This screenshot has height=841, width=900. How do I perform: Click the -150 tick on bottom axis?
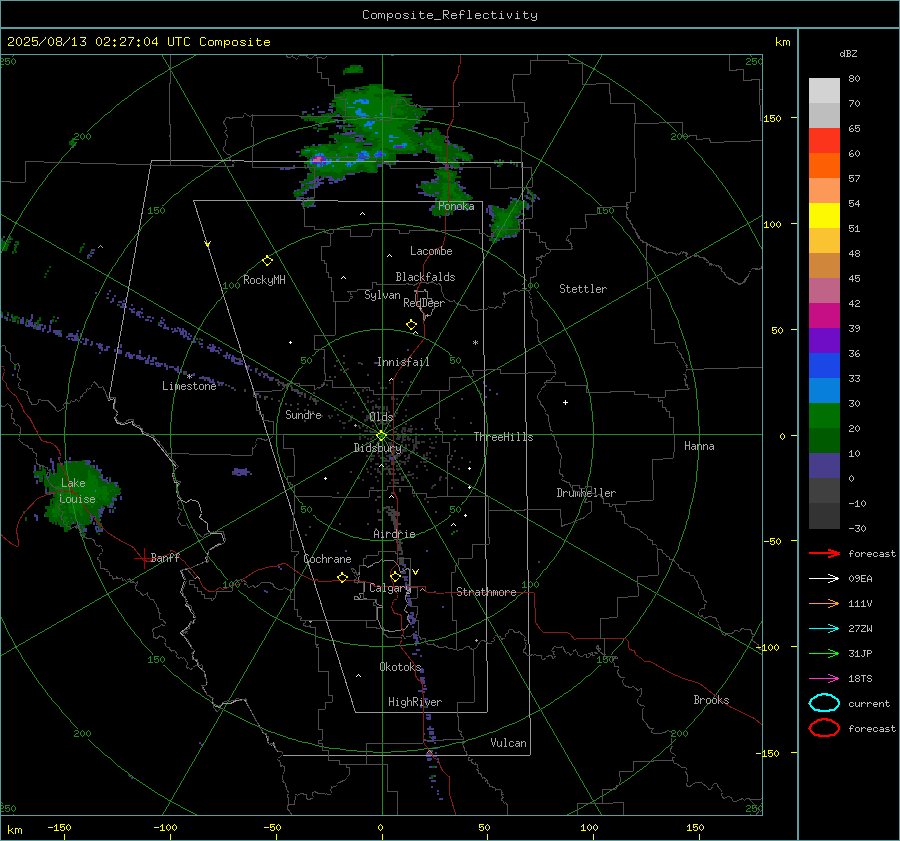[x=59, y=828]
